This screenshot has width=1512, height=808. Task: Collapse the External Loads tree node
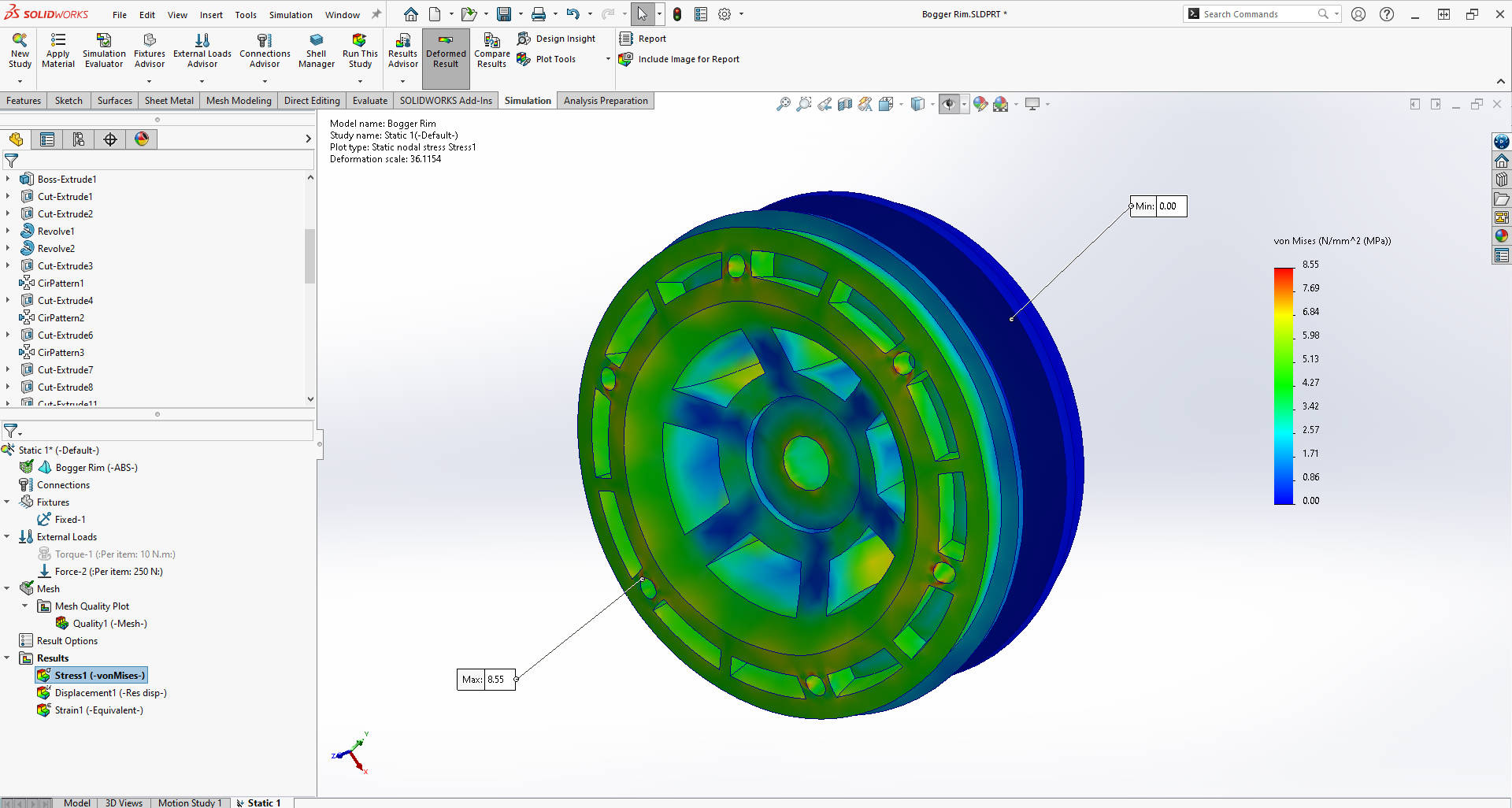[7, 537]
